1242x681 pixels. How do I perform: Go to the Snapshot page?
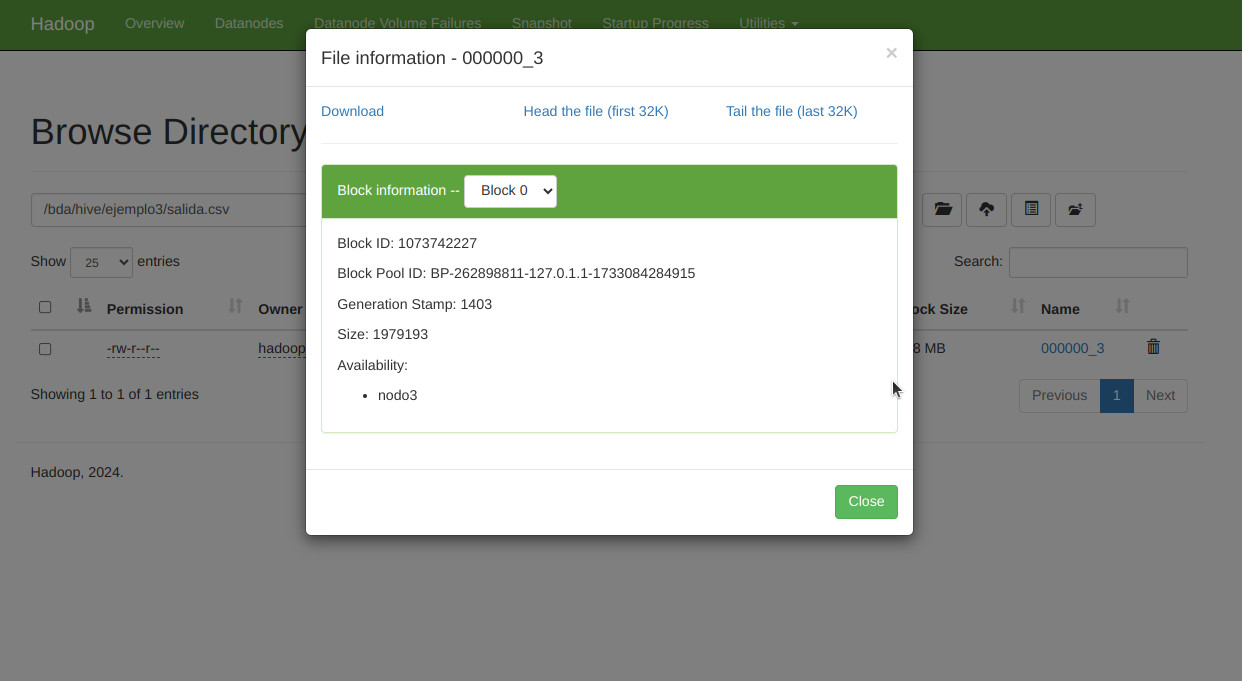pyautogui.click(x=541, y=23)
